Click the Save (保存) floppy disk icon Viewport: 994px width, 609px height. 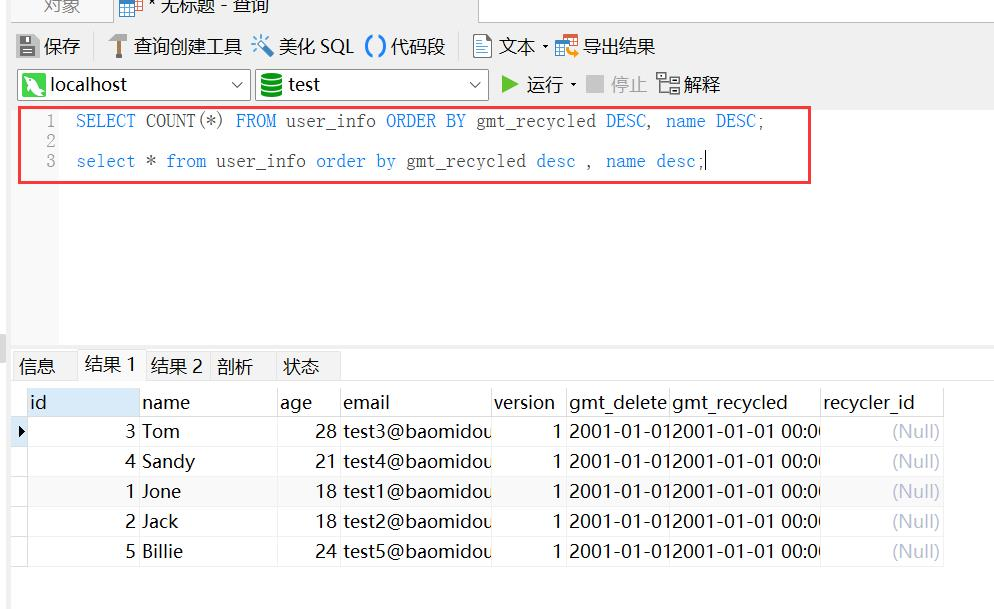(28, 46)
